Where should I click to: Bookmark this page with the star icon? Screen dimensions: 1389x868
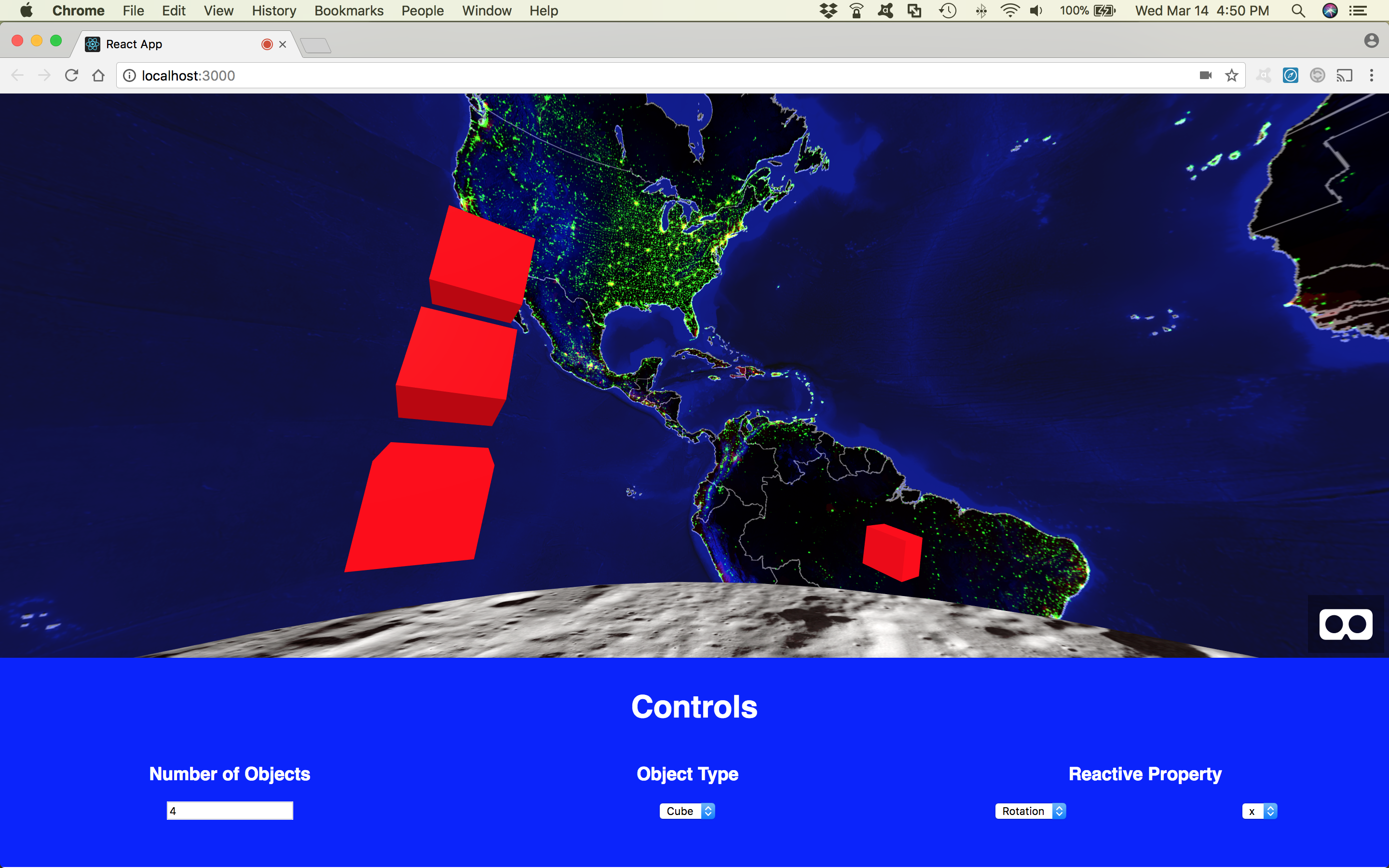(1231, 75)
